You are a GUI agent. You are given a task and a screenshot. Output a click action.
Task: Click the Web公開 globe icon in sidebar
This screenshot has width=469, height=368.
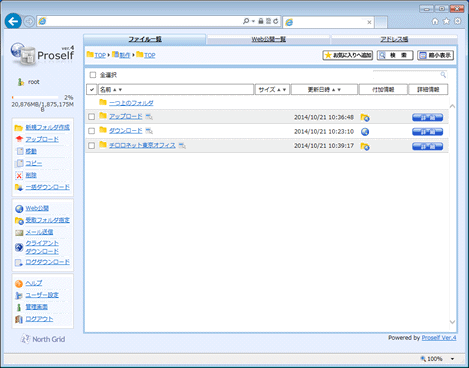19,209
